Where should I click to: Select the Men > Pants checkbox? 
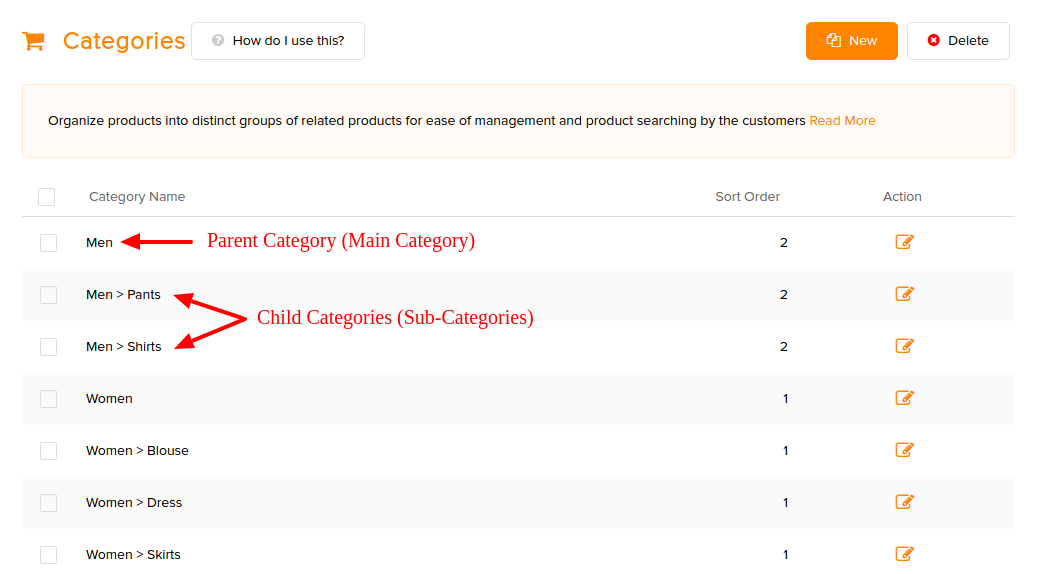(48, 295)
